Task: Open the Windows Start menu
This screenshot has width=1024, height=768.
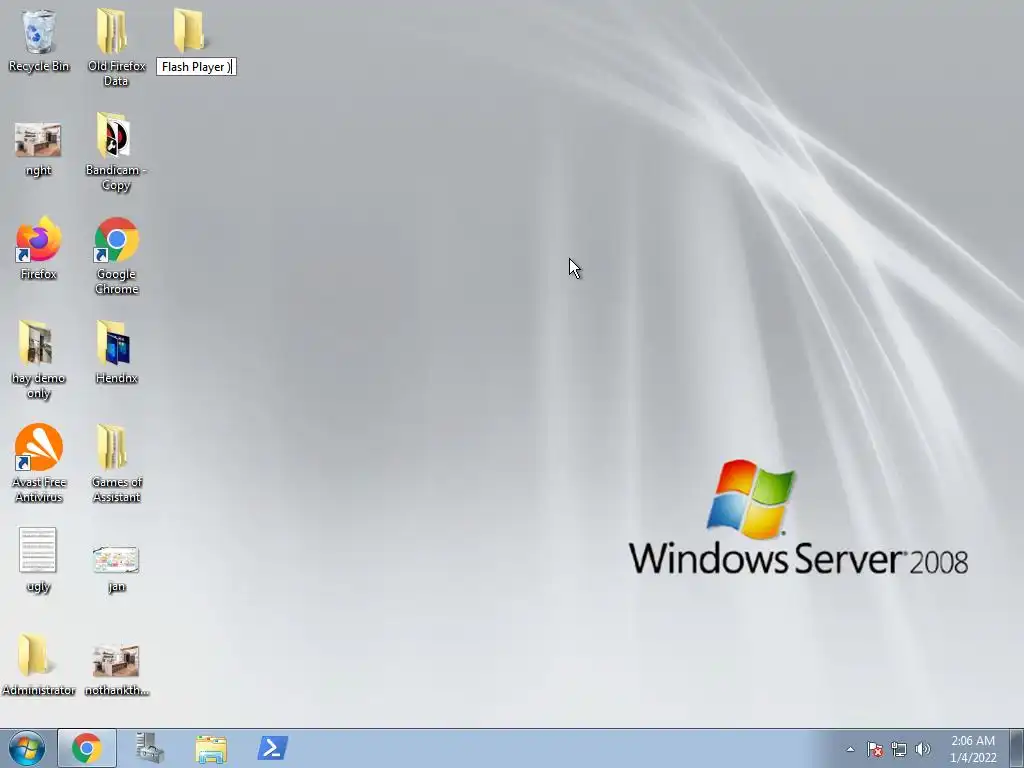Action: 27,748
